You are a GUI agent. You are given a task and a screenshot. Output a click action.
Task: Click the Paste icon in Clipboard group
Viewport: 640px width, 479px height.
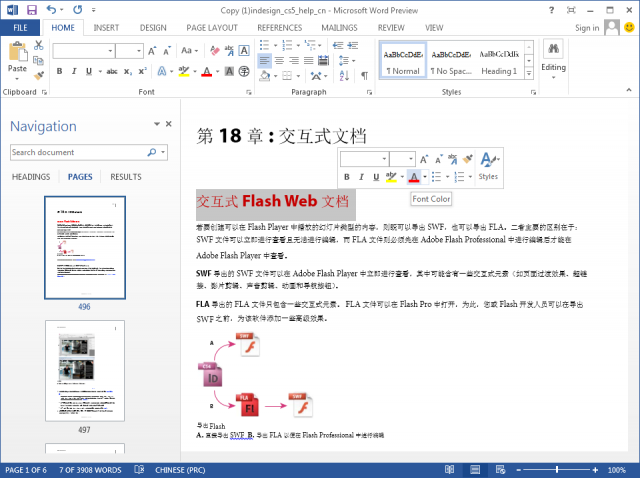pyautogui.click(x=17, y=58)
